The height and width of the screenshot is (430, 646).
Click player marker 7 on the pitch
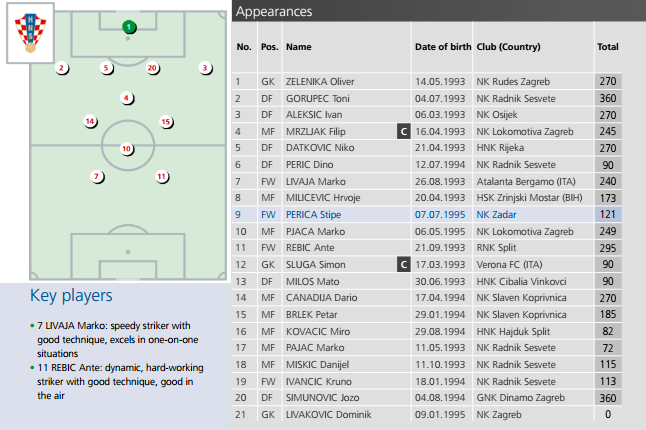[x=97, y=177]
